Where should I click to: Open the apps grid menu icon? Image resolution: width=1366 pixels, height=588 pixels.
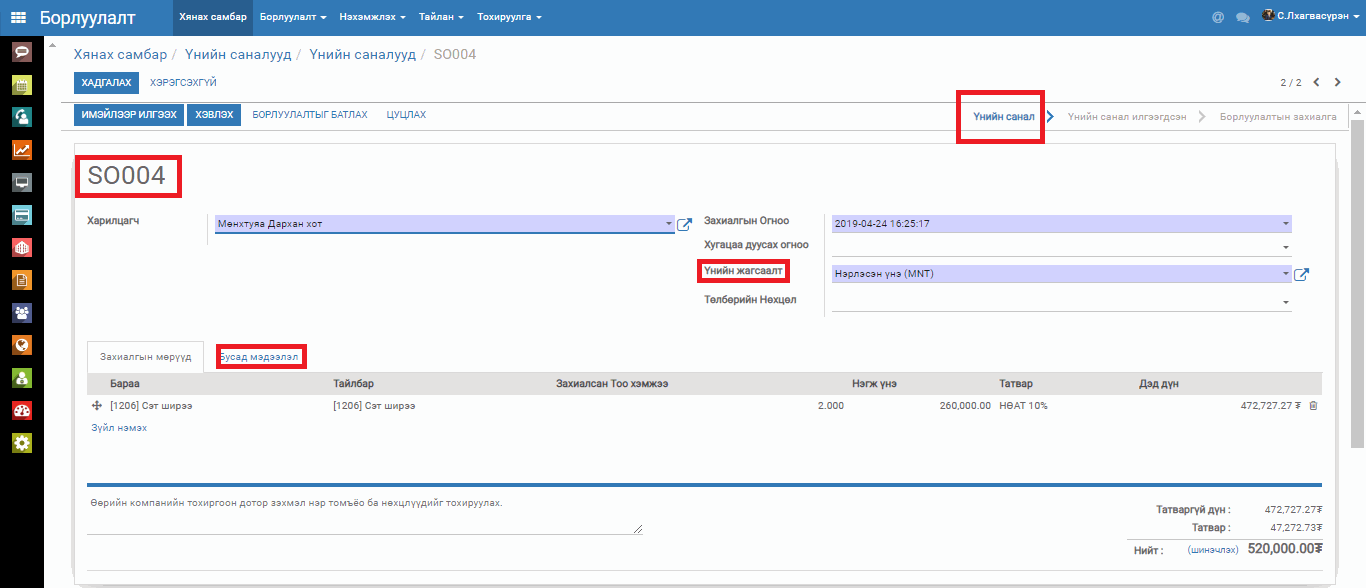click(18, 18)
